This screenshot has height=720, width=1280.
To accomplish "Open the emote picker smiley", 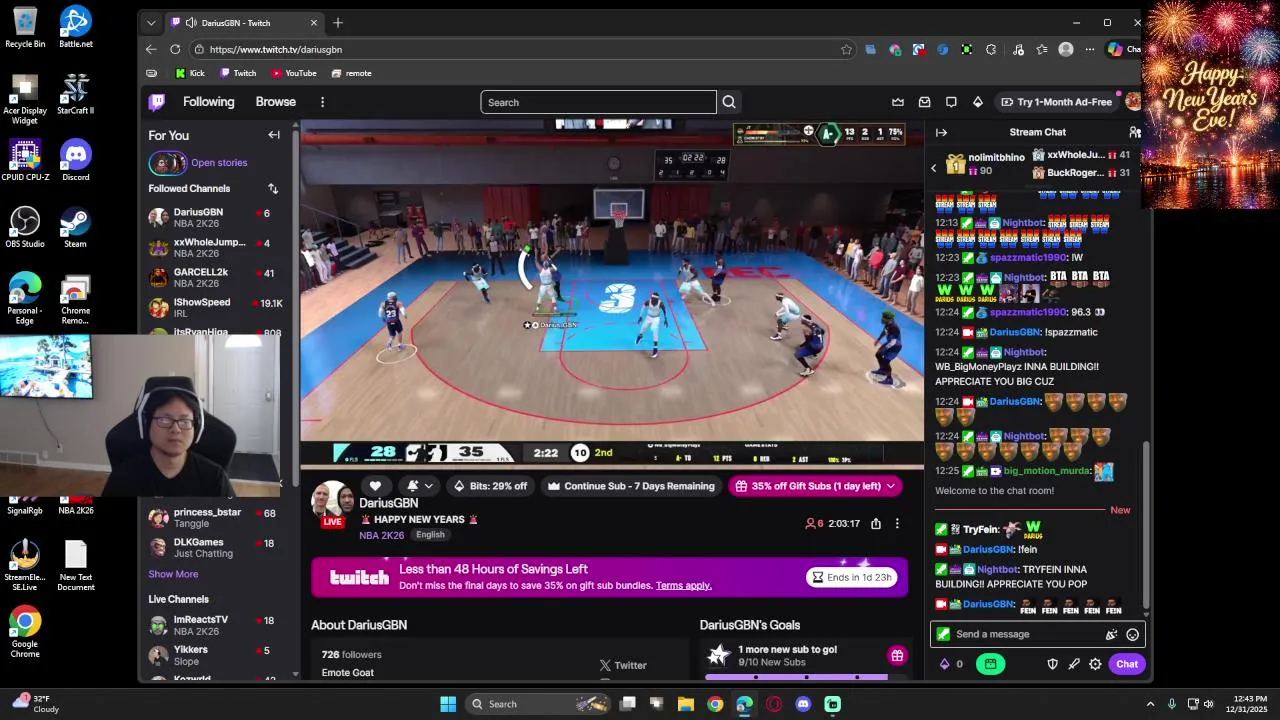I will pyautogui.click(x=1132, y=634).
